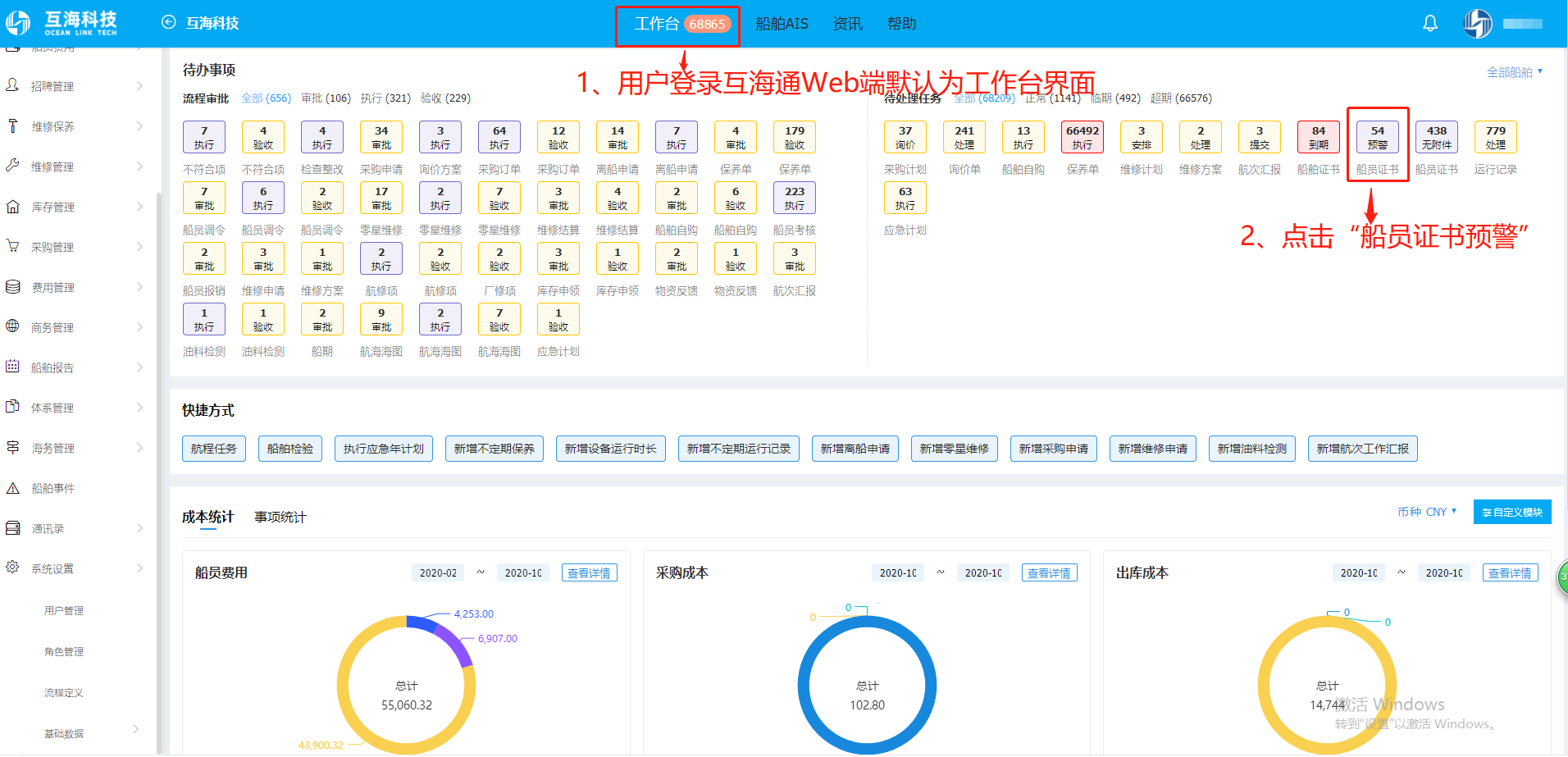Viewport: 1568px width, 757px height.
Task: Open the 资讯 tab
Action: point(847,24)
